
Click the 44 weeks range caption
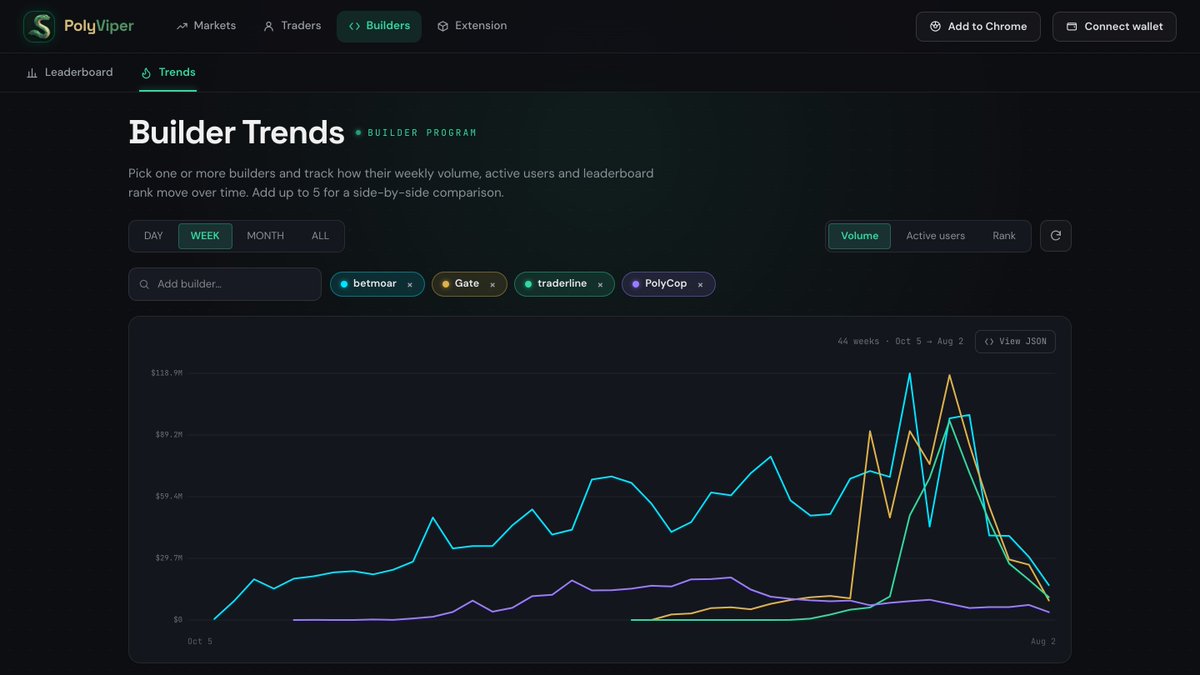(900, 341)
